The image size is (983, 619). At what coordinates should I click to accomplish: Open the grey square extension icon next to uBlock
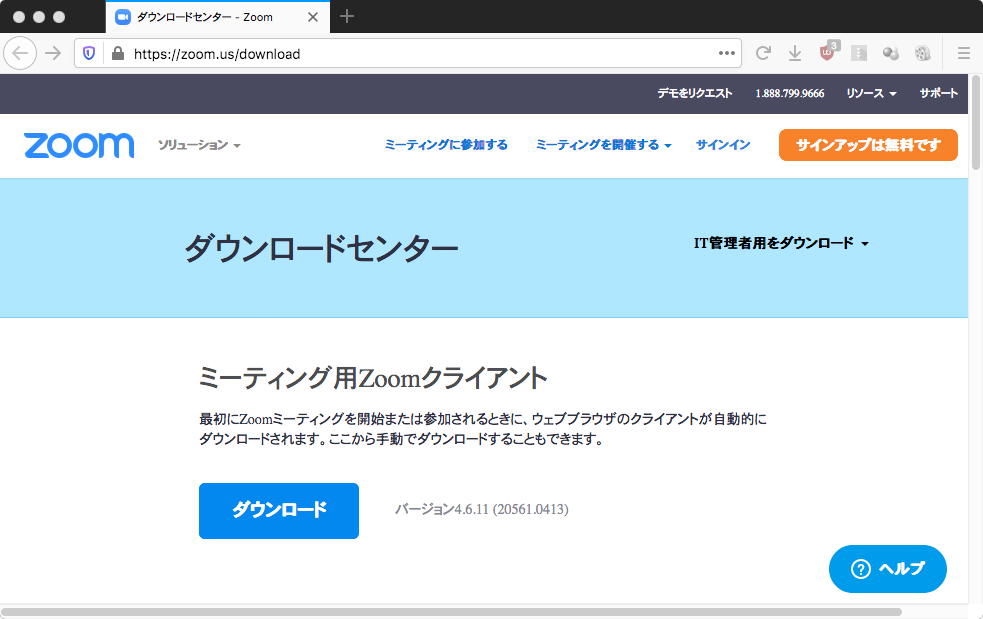tap(859, 53)
